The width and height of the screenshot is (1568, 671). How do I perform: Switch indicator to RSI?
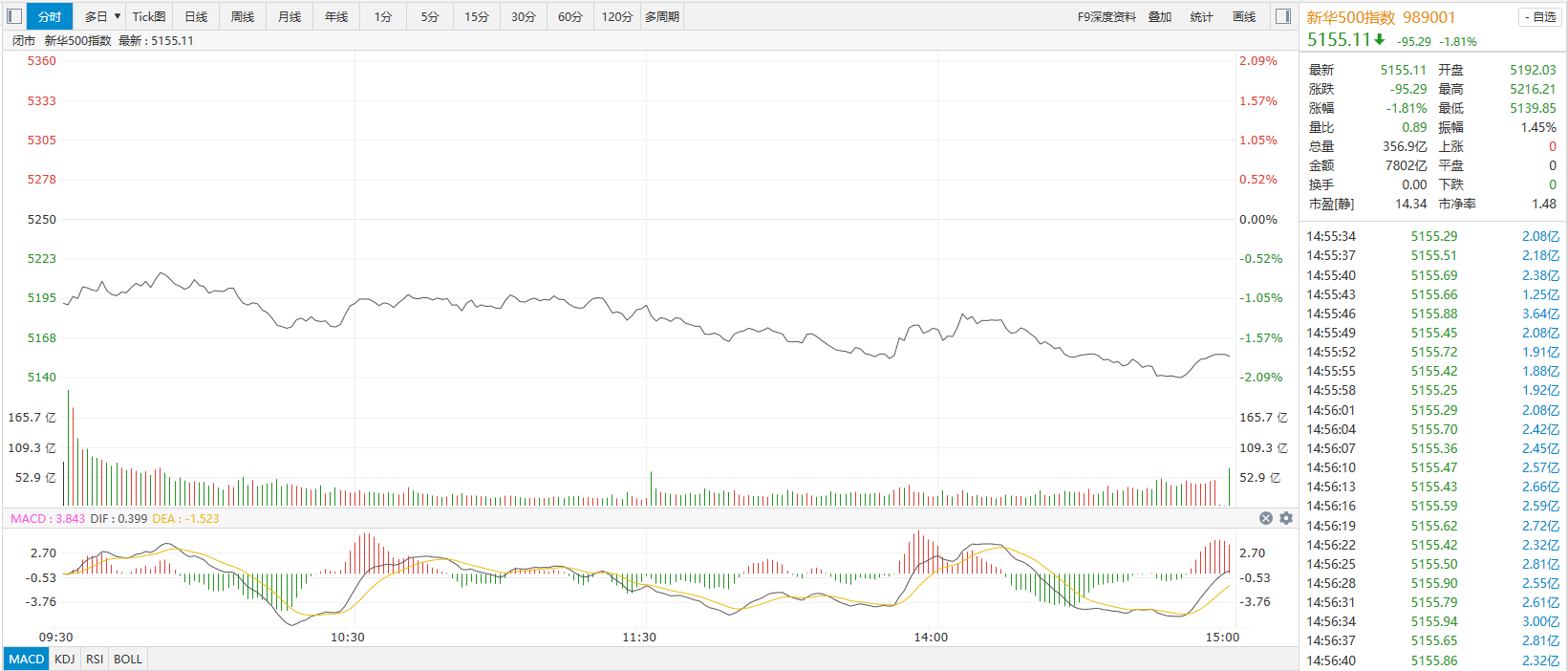95,659
